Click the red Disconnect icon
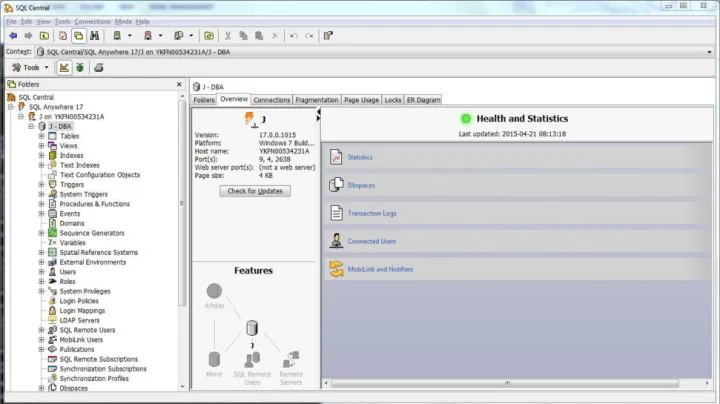This screenshot has width=720, height=404. click(x=147, y=36)
